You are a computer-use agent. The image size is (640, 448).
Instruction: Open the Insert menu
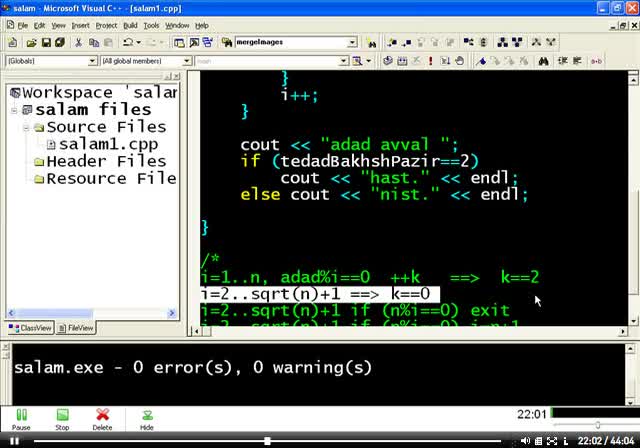[x=80, y=26]
